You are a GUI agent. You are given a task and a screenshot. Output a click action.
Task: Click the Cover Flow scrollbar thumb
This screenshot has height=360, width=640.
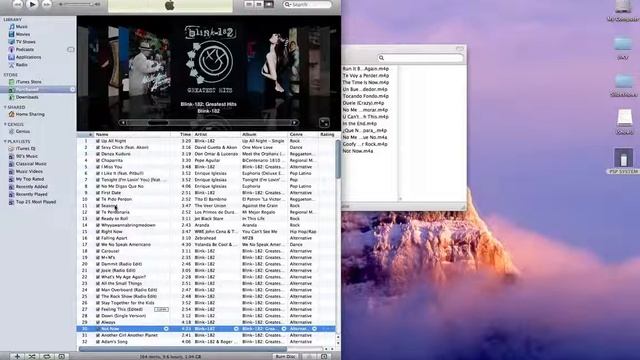point(158,122)
